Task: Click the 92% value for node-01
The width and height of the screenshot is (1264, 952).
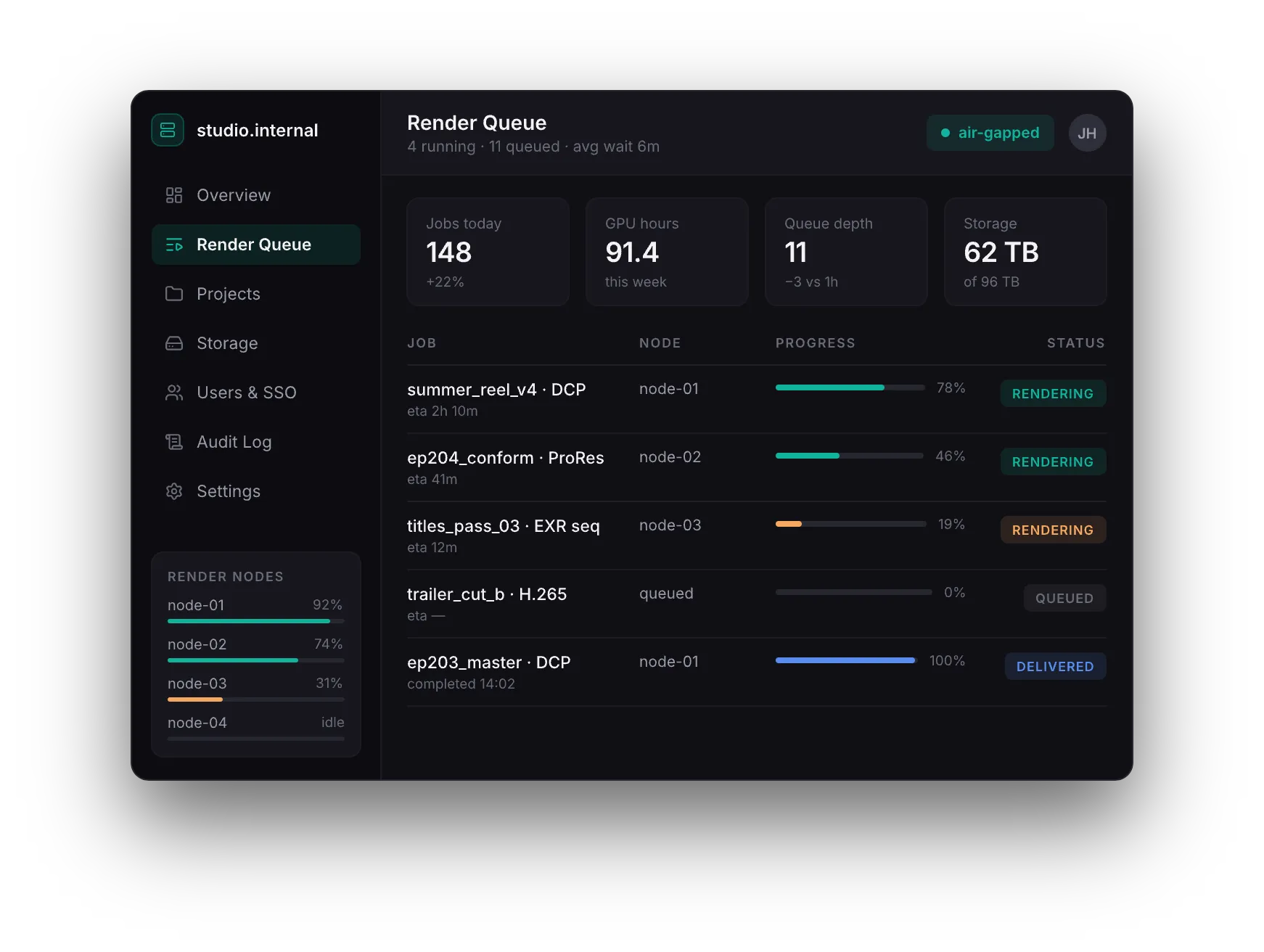Action: pos(327,605)
